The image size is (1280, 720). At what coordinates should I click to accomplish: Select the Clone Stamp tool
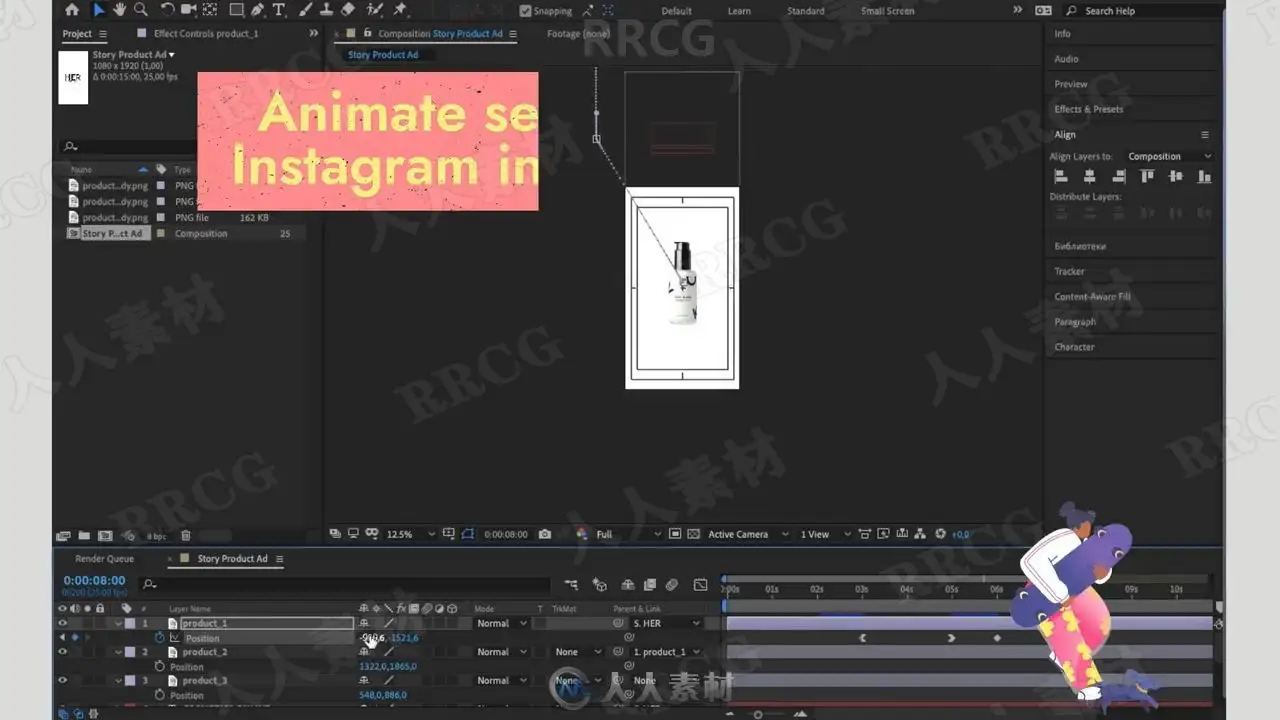[x=325, y=10]
